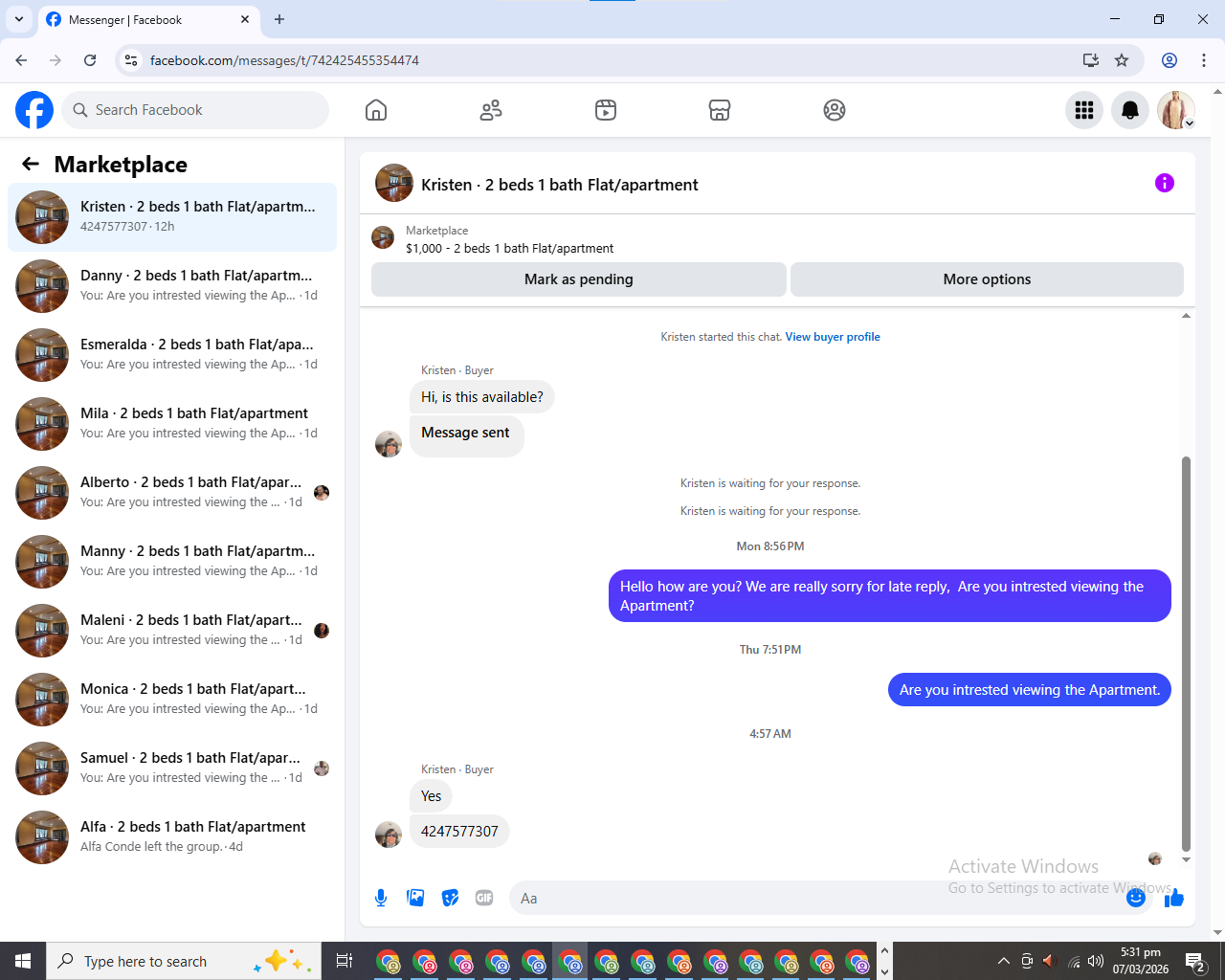Open the Gaming/Groups circle icon

coord(835,110)
